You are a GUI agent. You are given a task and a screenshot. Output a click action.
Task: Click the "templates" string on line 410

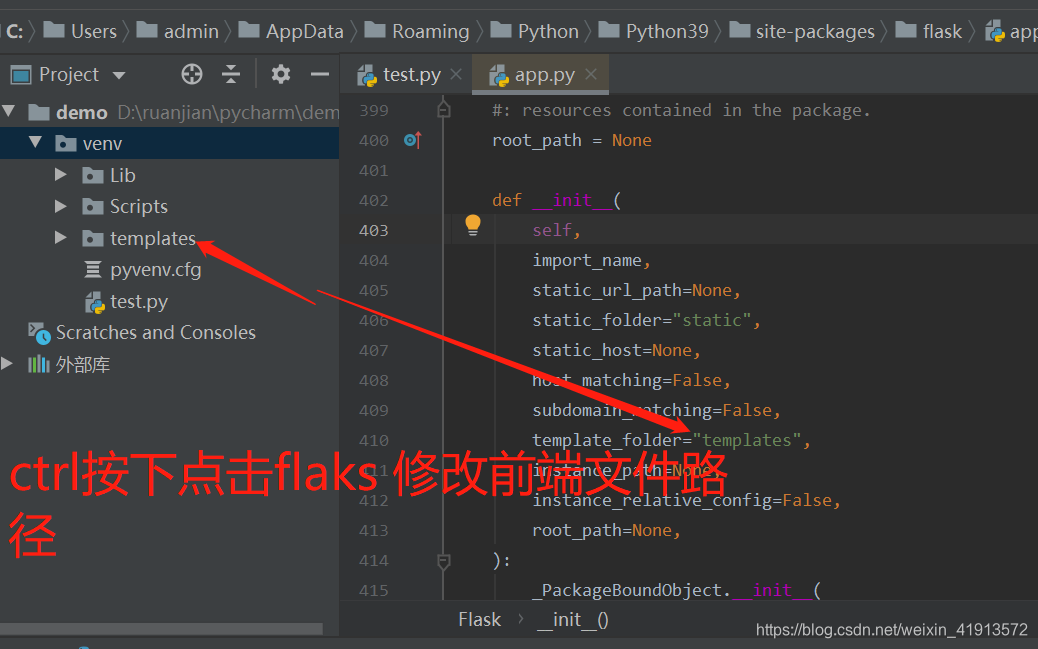(x=747, y=440)
